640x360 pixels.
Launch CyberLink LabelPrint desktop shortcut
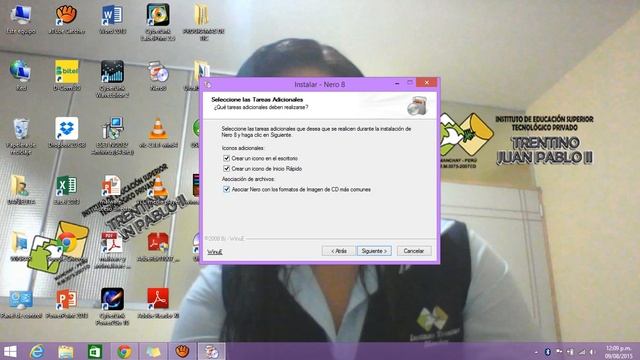point(158,22)
